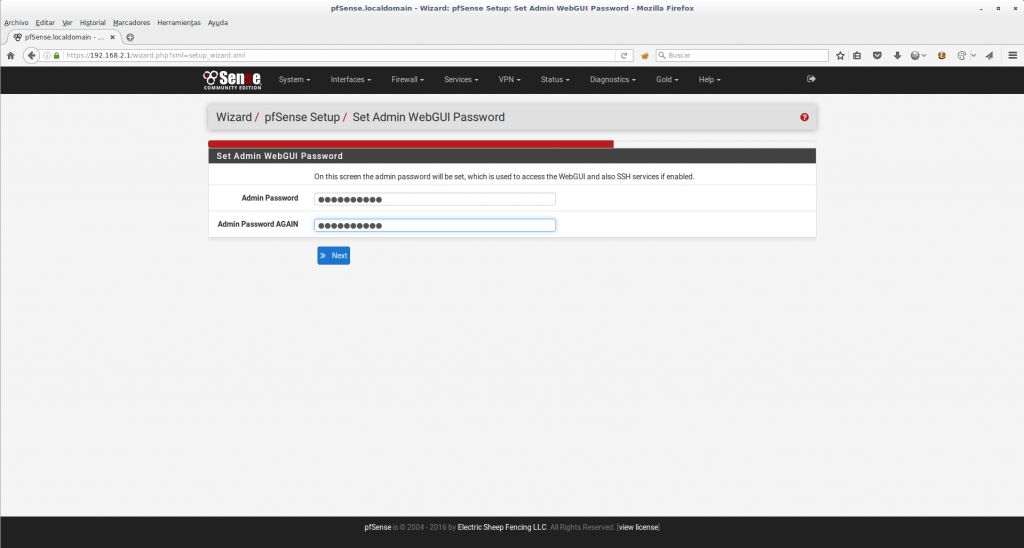Open the Firefox downloads arrow icon
1024x548 pixels.
[897, 55]
